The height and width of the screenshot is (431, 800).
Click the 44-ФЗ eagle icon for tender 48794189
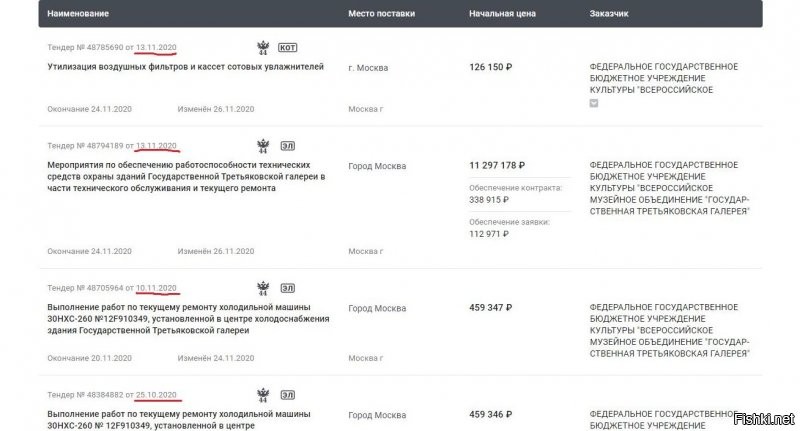[x=263, y=146]
